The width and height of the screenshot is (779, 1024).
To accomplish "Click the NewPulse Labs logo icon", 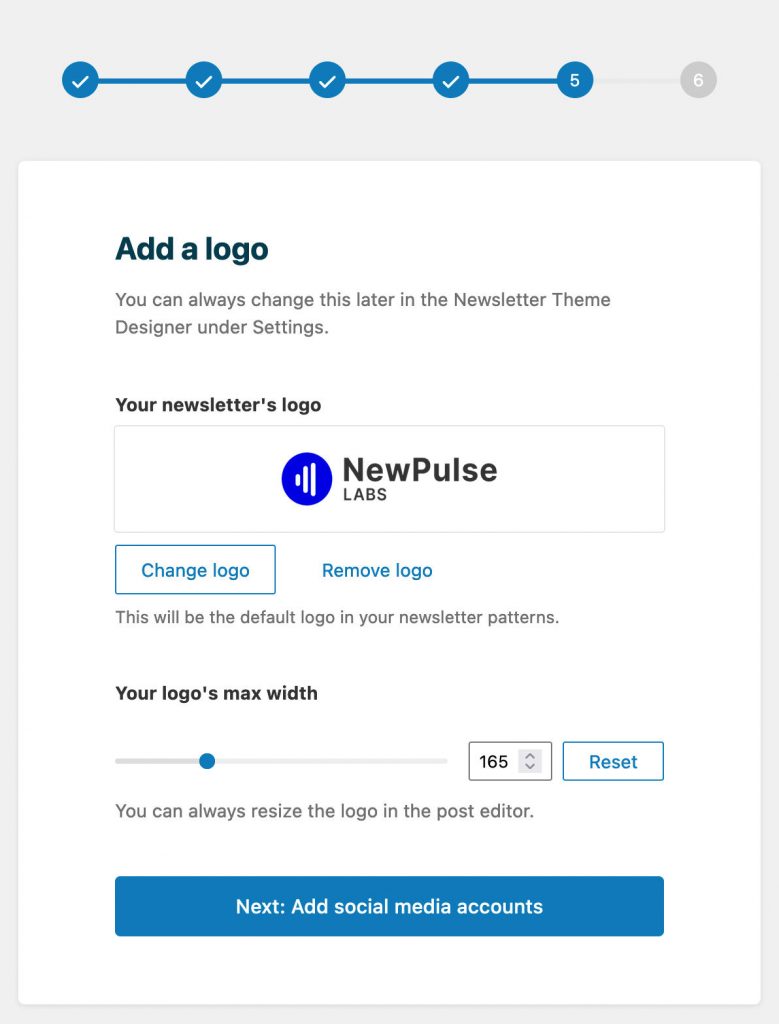I will tap(305, 478).
